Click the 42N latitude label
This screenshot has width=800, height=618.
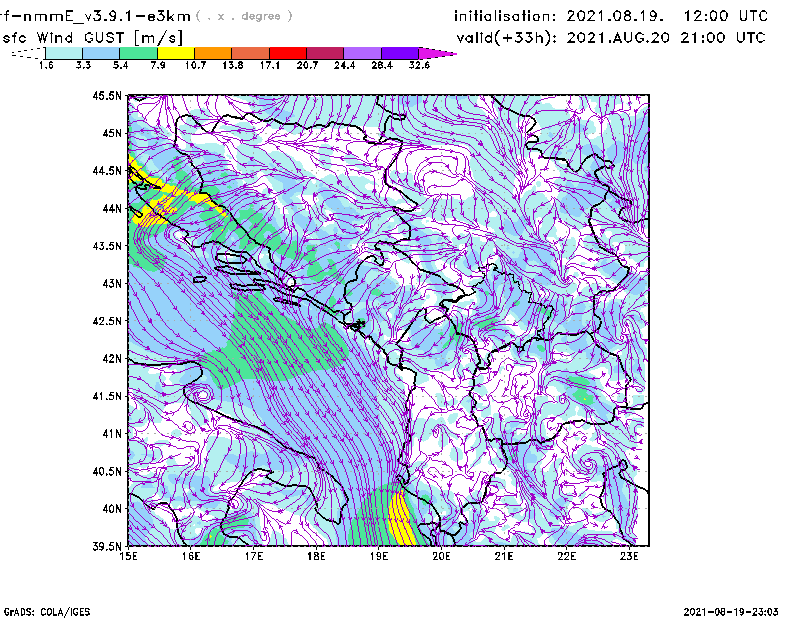point(112,358)
